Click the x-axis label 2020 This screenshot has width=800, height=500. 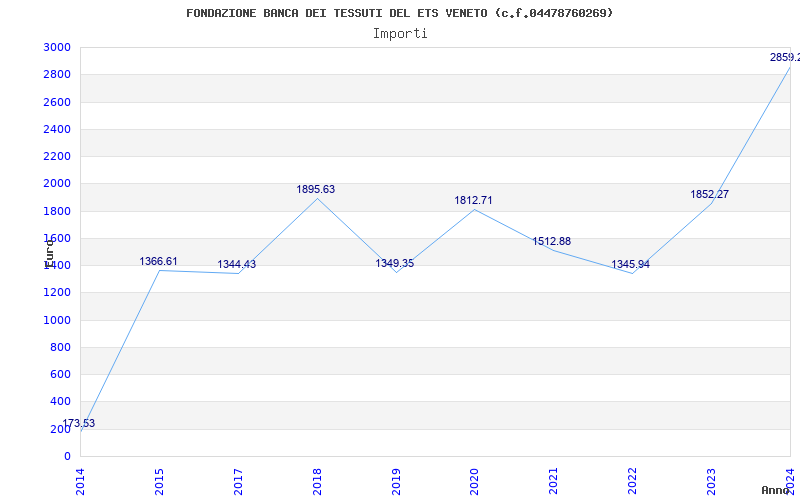pos(474,482)
